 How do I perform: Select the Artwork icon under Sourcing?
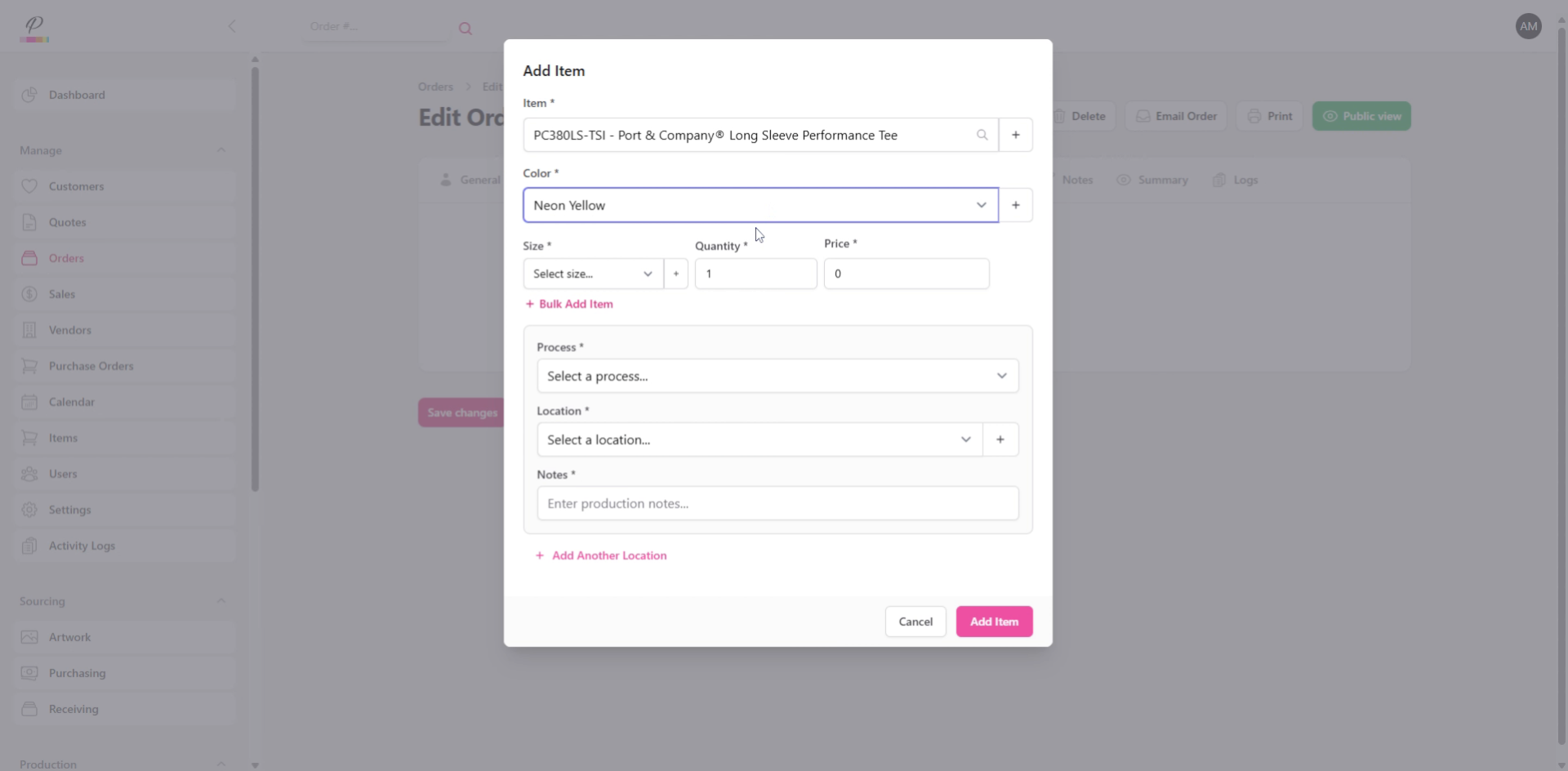pos(29,637)
